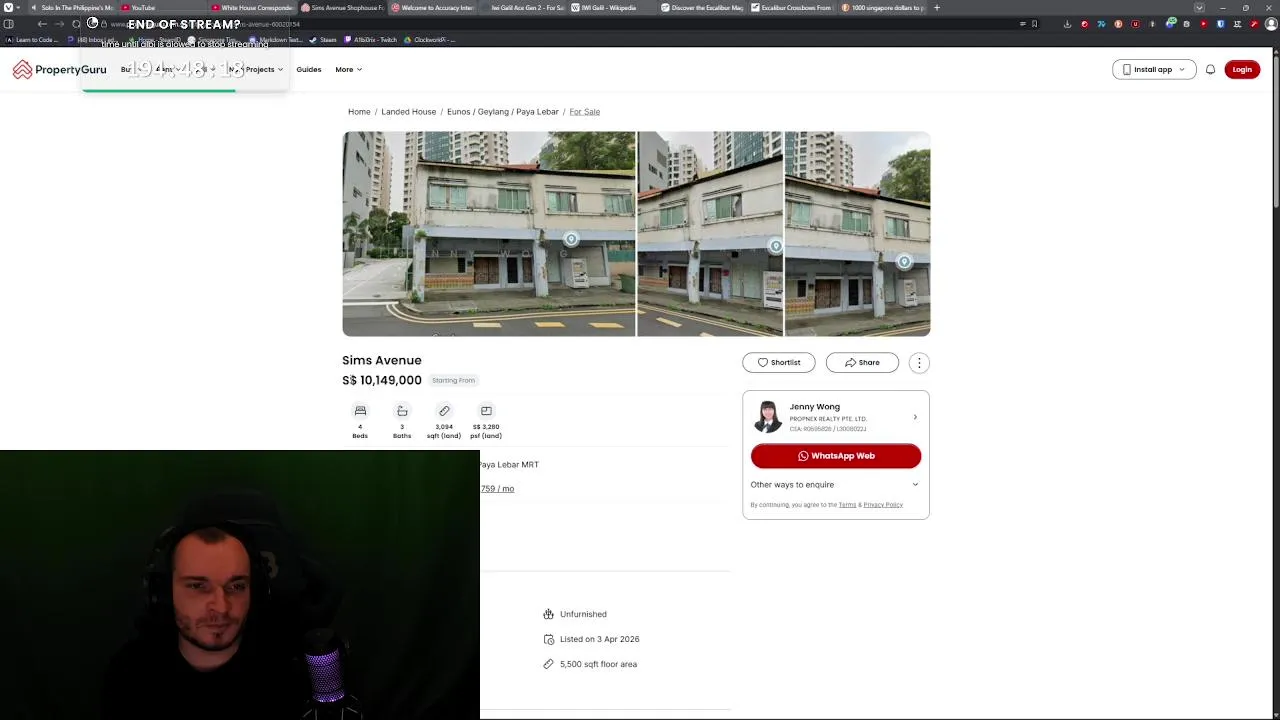This screenshot has height=720, width=1280.
Task: Expand Other ways to enquire
Action: (x=835, y=484)
